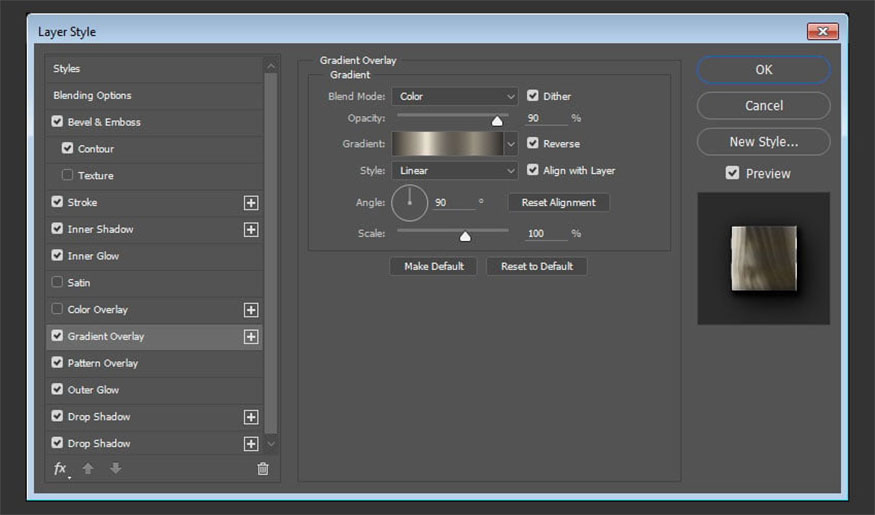Click the fx effects menu icon

click(60, 468)
